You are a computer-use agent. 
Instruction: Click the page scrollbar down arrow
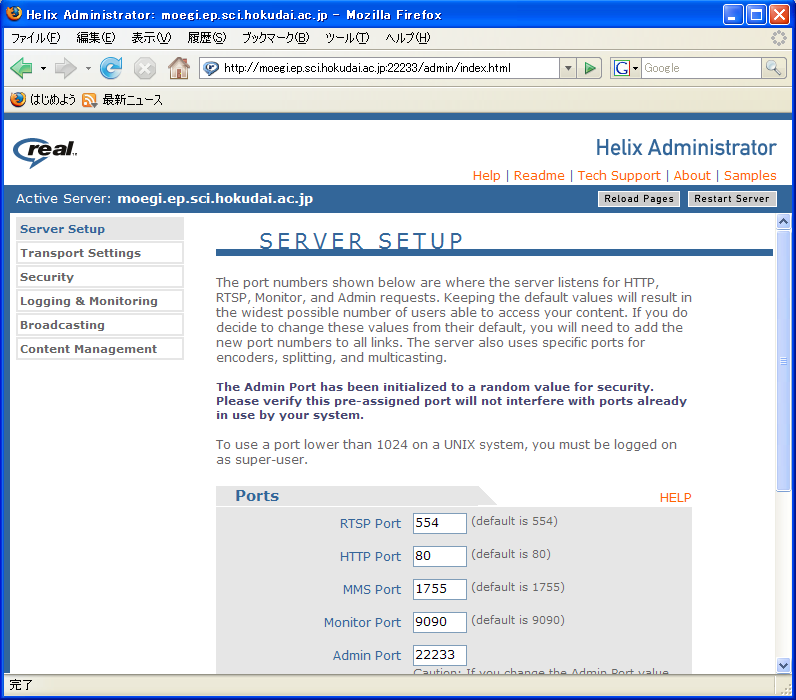[783, 665]
